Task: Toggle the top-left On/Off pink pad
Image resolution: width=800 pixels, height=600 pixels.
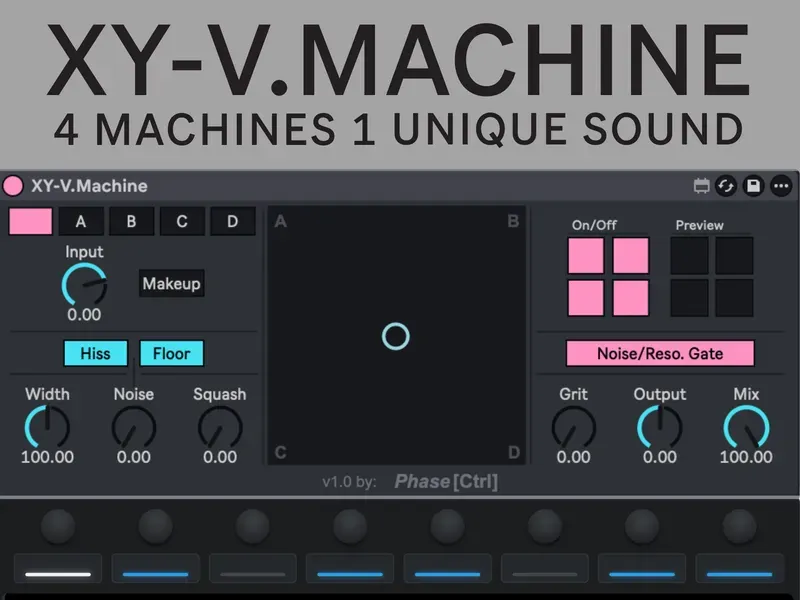Action: pyautogui.click(x=586, y=255)
